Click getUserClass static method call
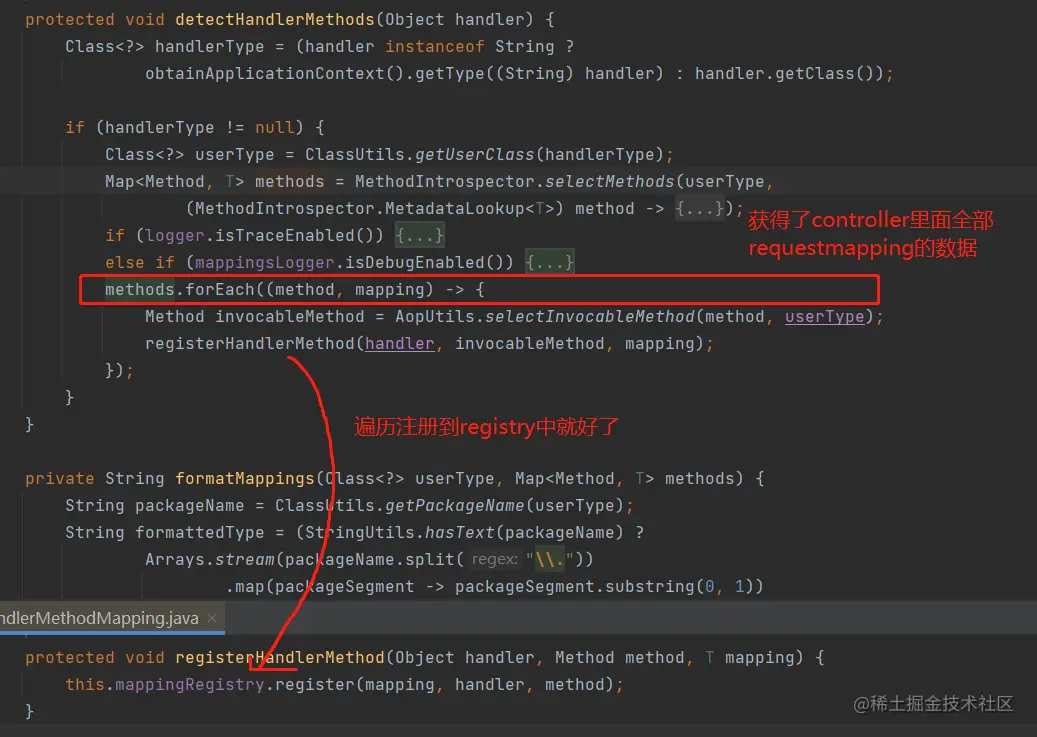Viewport: 1037px width, 737px height. (474, 154)
